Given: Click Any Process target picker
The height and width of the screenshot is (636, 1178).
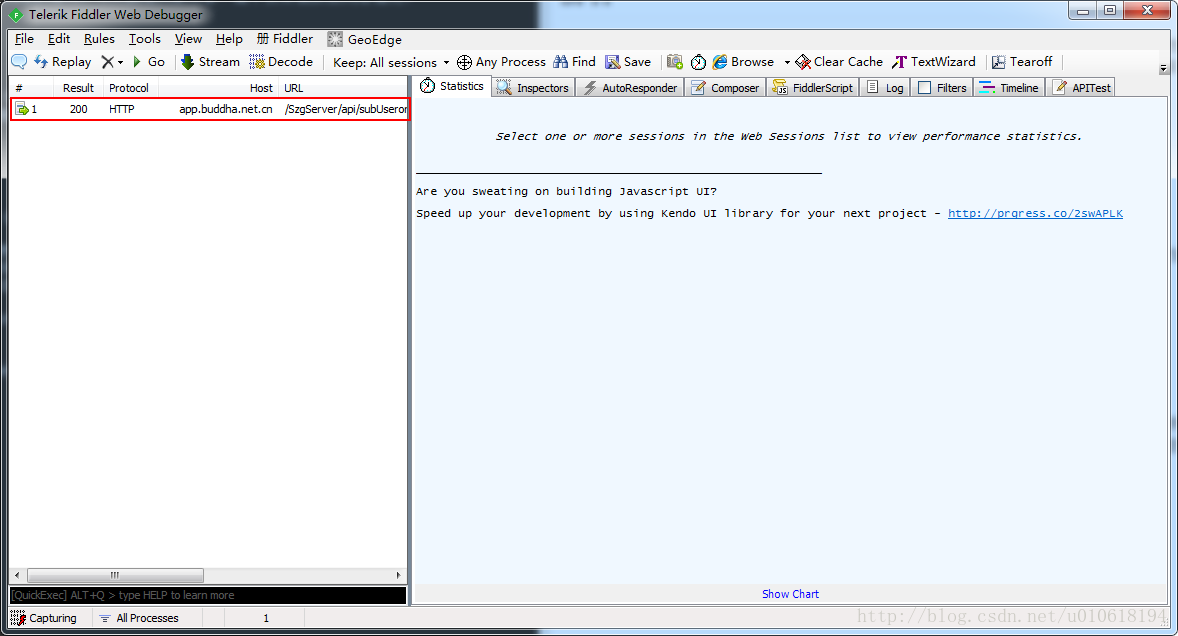Looking at the screenshot, I should [x=501, y=62].
